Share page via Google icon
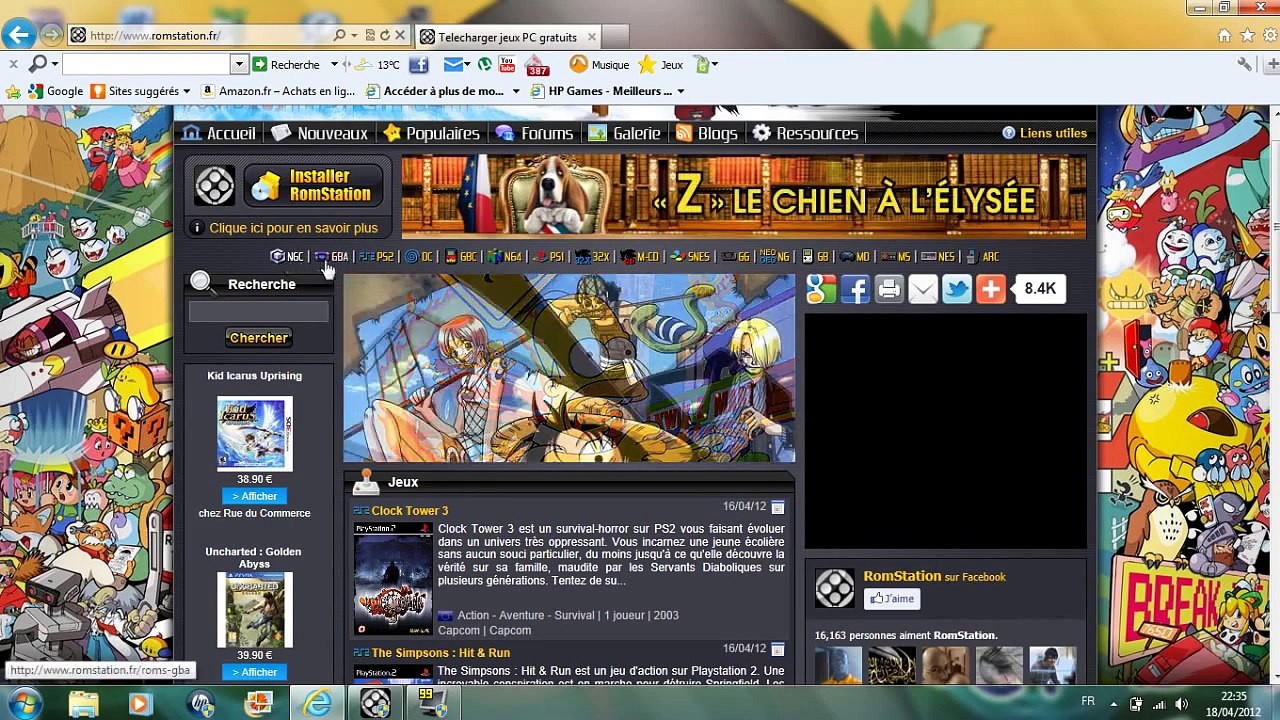 [x=821, y=289]
